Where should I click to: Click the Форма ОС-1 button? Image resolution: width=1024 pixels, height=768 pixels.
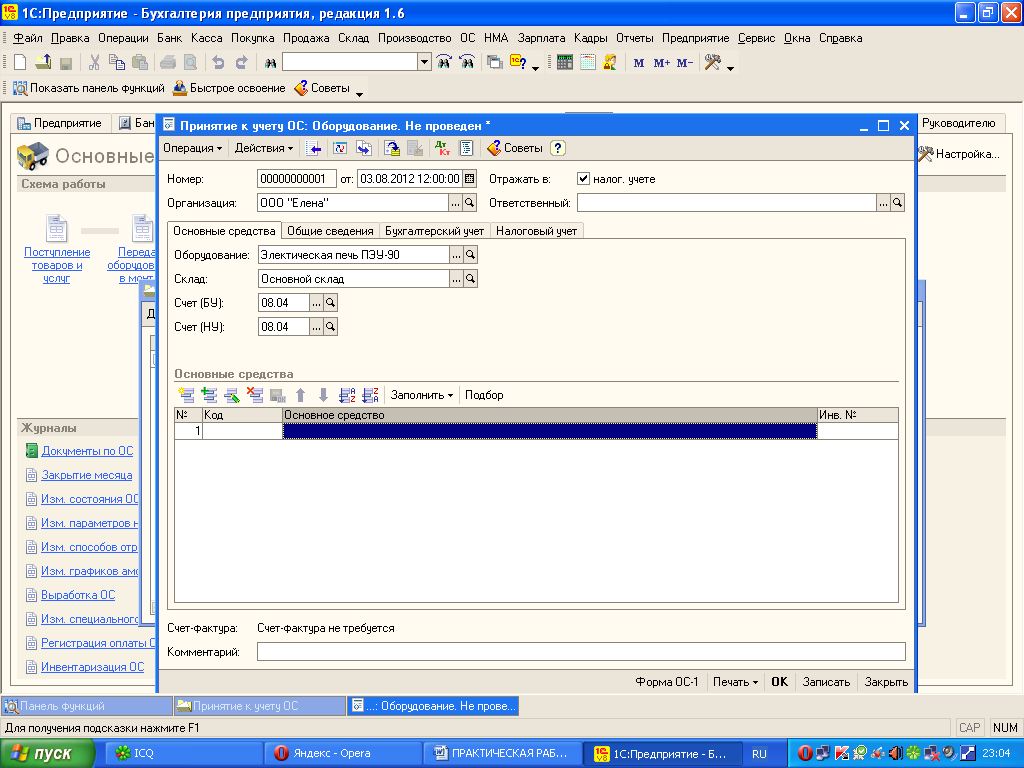[667, 682]
